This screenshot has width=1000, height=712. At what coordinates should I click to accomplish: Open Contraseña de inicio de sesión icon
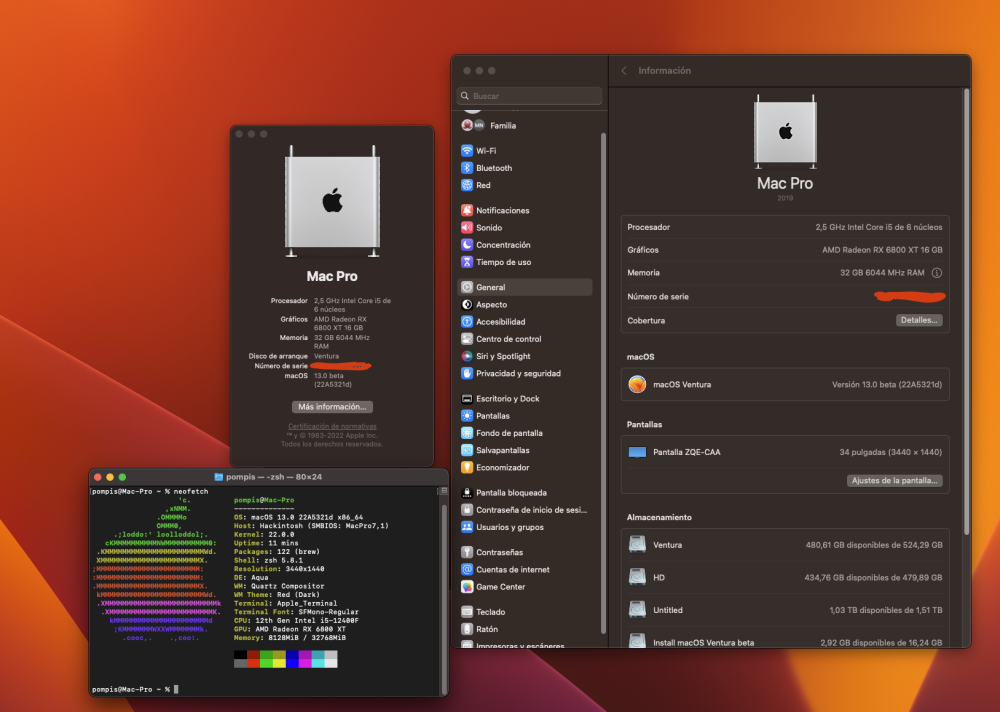pos(467,510)
